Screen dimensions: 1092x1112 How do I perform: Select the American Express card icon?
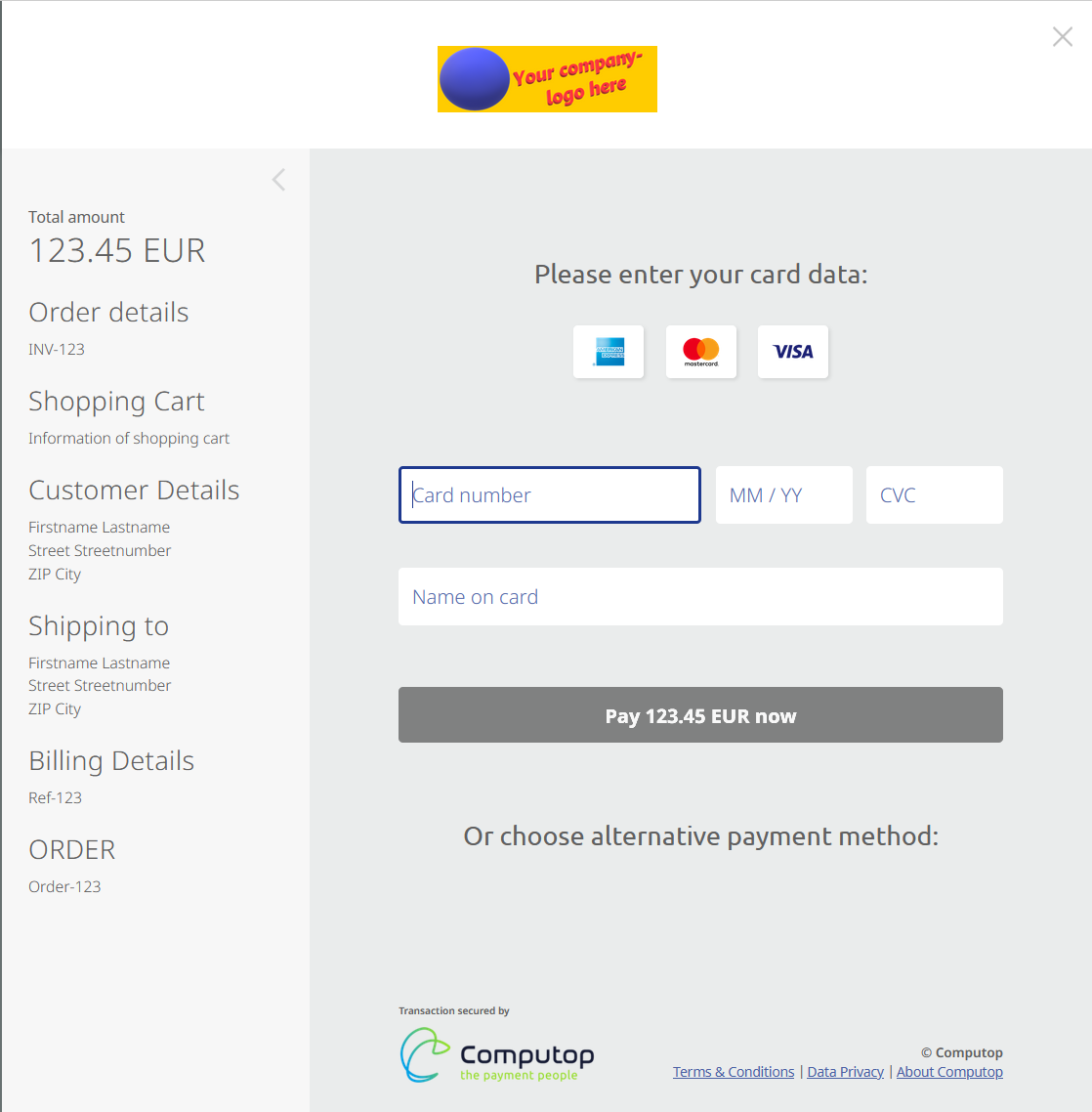[609, 352]
